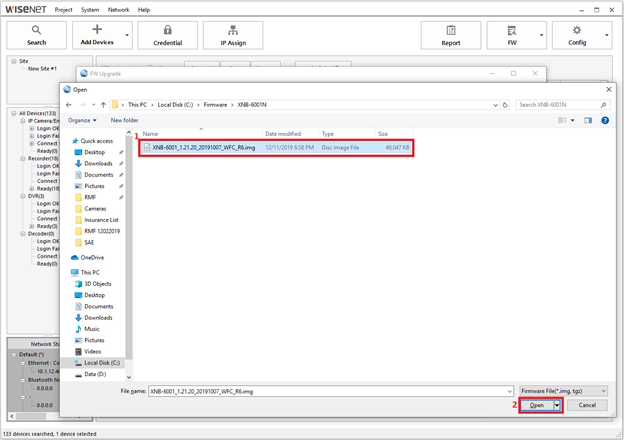Open Downloads under Quick access
Image resolution: width=624 pixels, height=440 pixels.
pos(98,164)
